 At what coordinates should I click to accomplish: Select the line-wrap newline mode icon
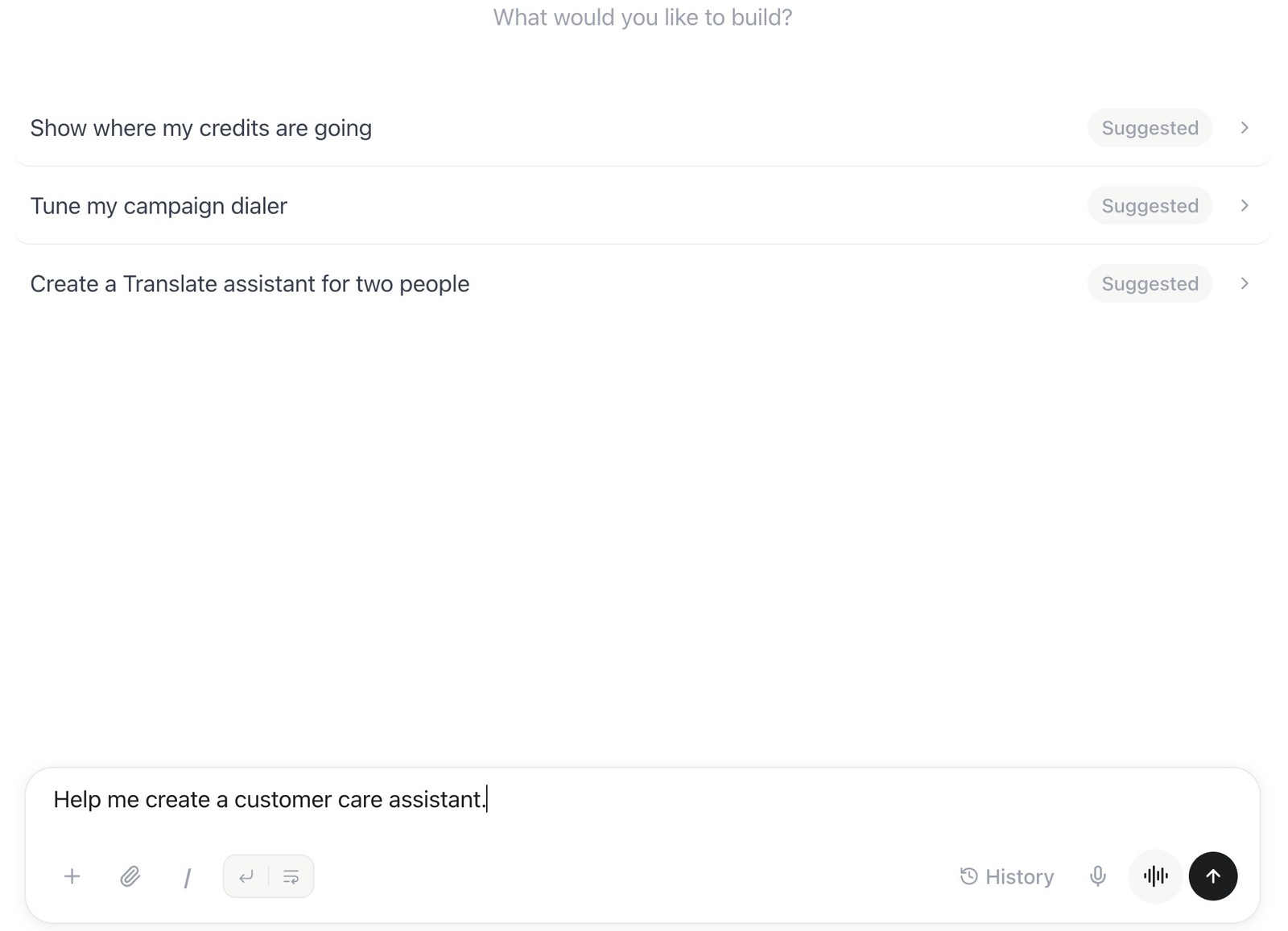[x=291, y=876]
